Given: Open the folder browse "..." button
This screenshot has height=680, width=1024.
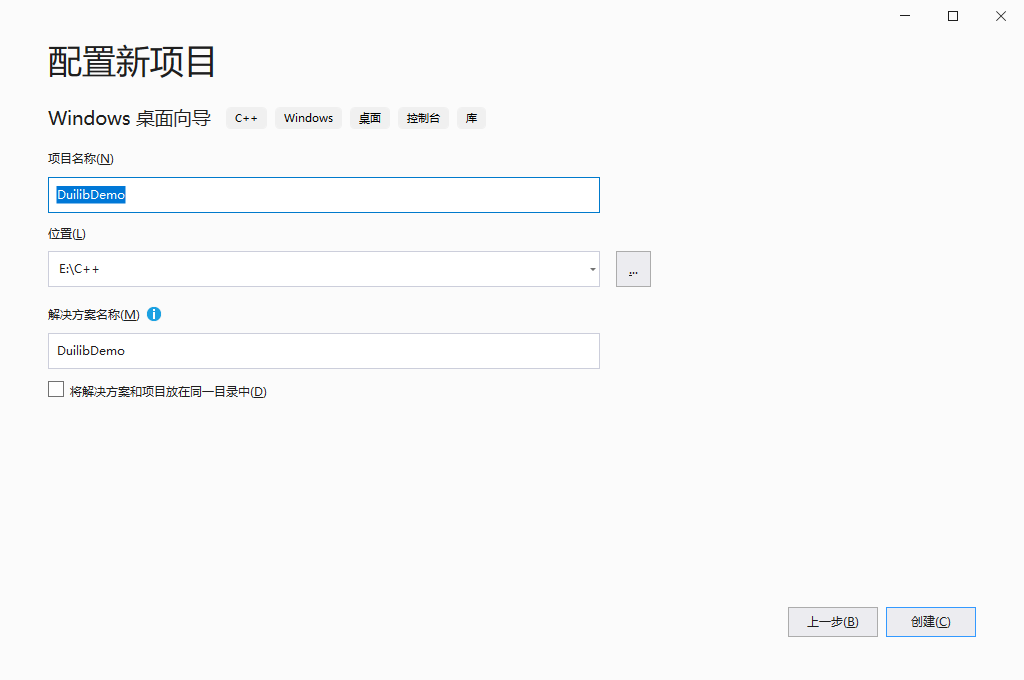Looking at the screenshot, I should coord(633,269).
